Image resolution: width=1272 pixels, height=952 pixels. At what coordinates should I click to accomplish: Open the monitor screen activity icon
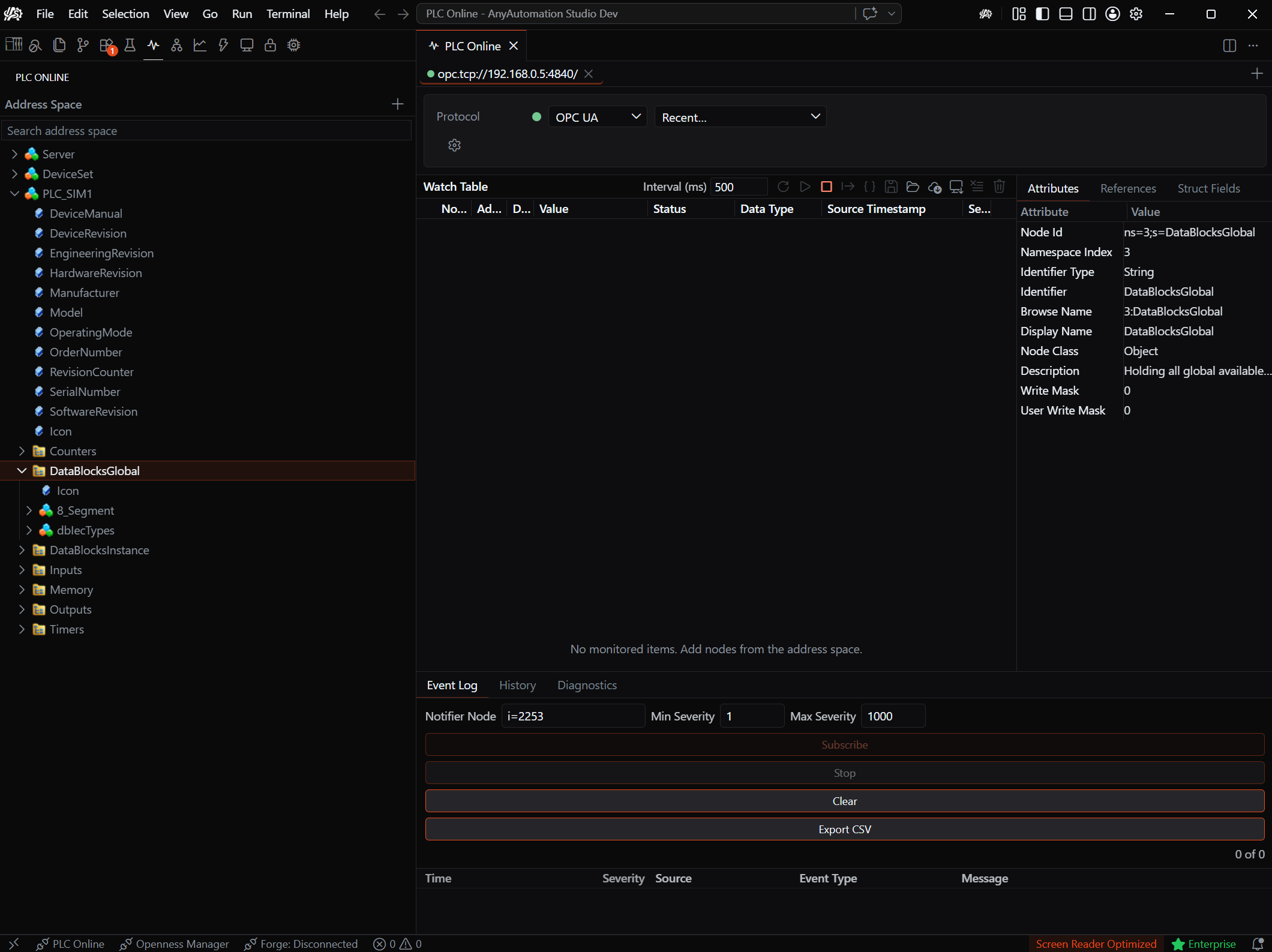pyautogui.click(x=247, y=45)
